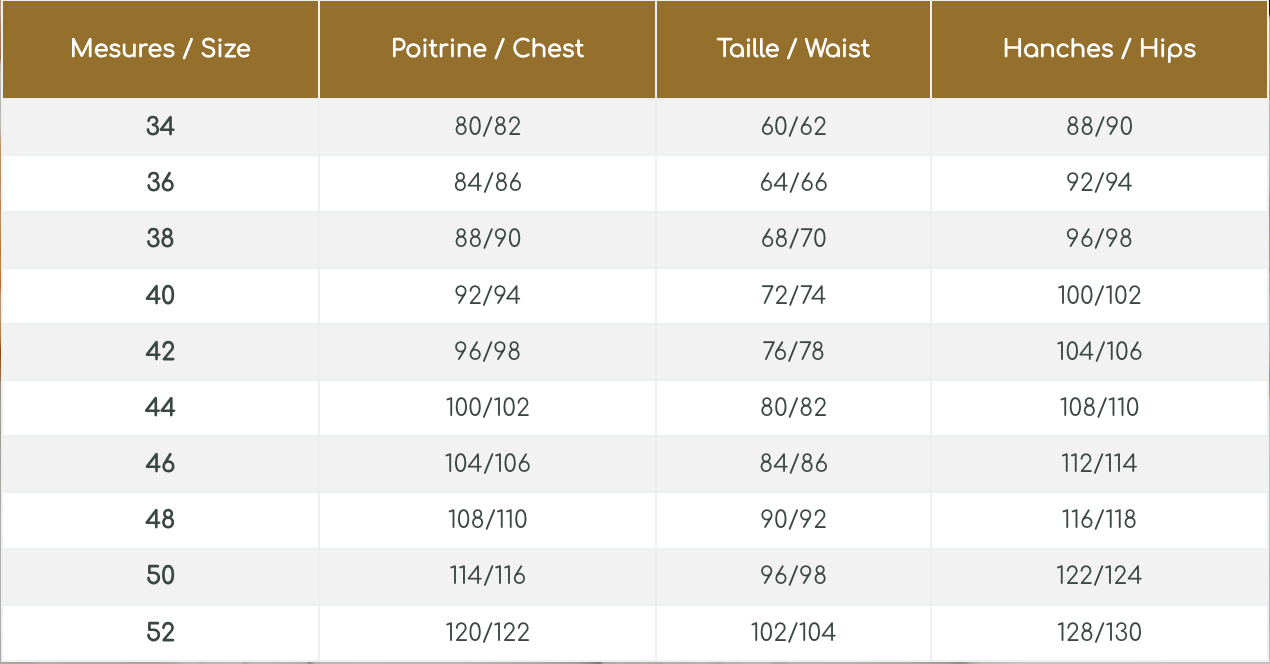
Task: Select the size 48 label
Action: (x=160, y=519)
